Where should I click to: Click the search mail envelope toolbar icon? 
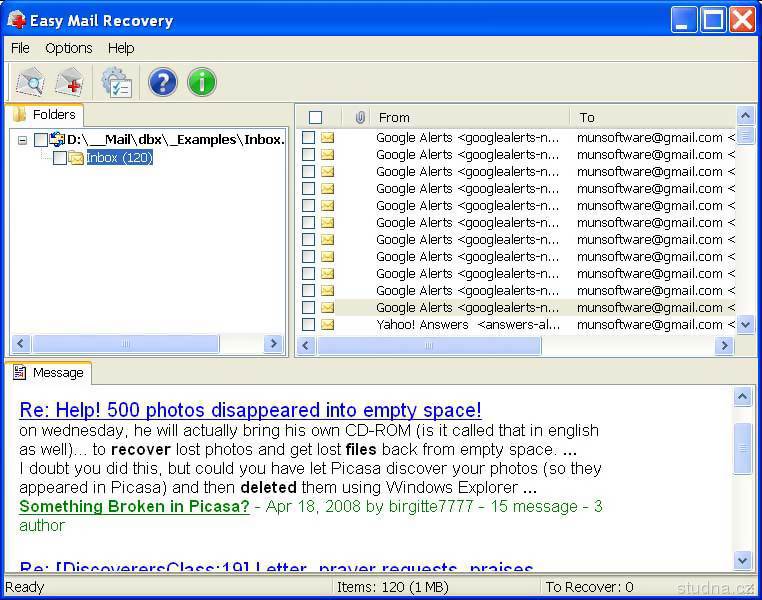point(30,82)
